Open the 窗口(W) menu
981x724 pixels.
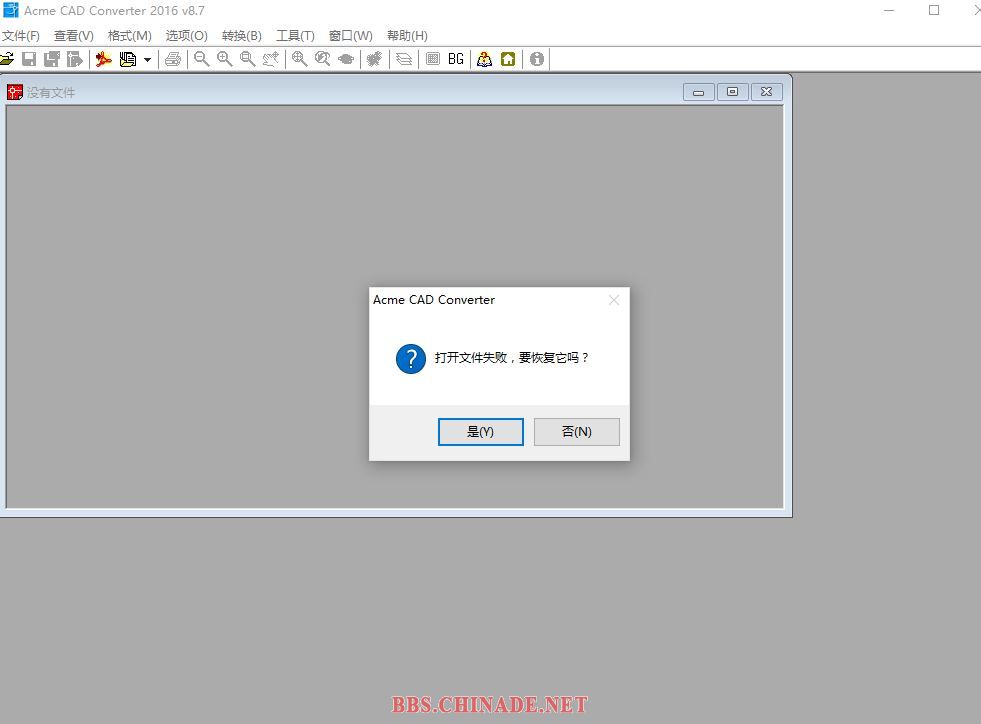[x=350, y=36]
